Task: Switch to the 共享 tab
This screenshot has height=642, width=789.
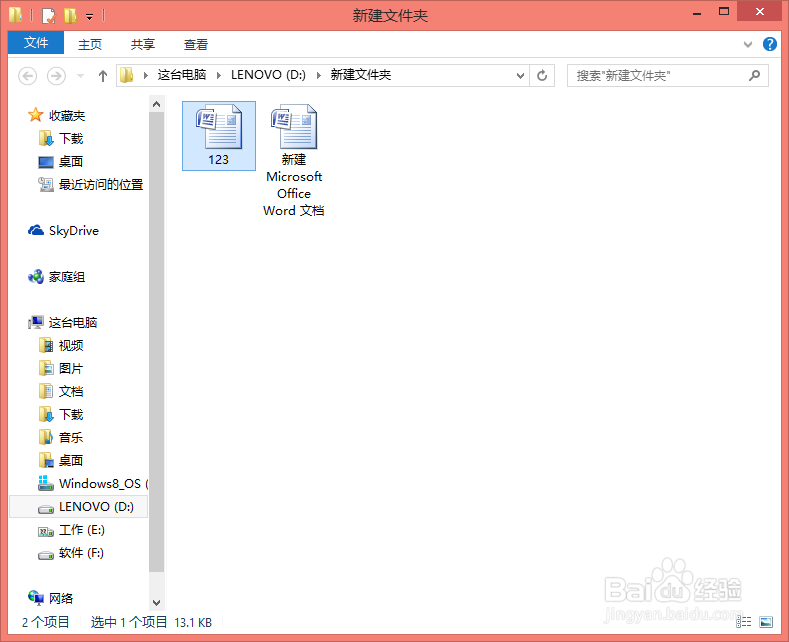Action: pos(143,44)
